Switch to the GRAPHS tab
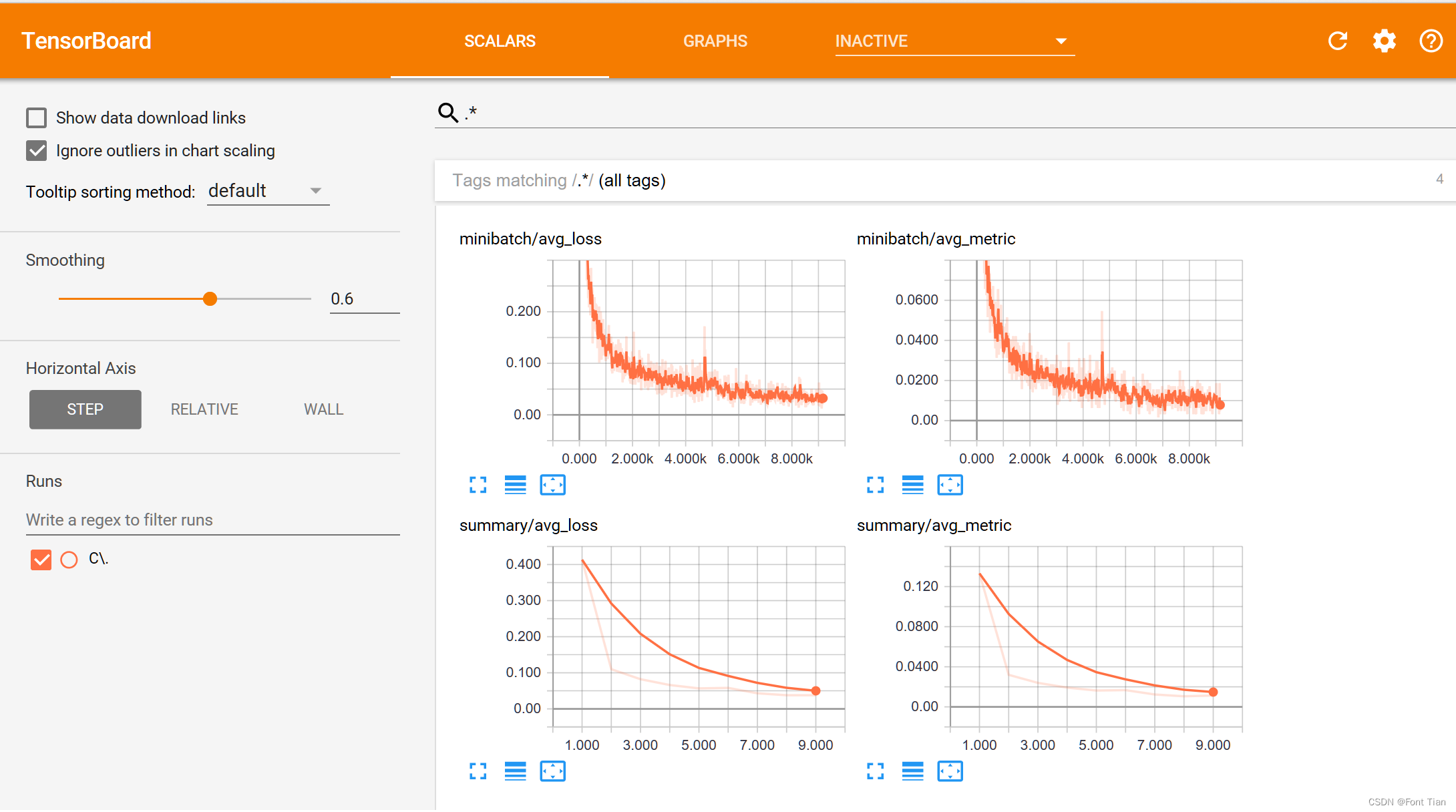Viewport: 1456px width, 812px height. point(715,41)
